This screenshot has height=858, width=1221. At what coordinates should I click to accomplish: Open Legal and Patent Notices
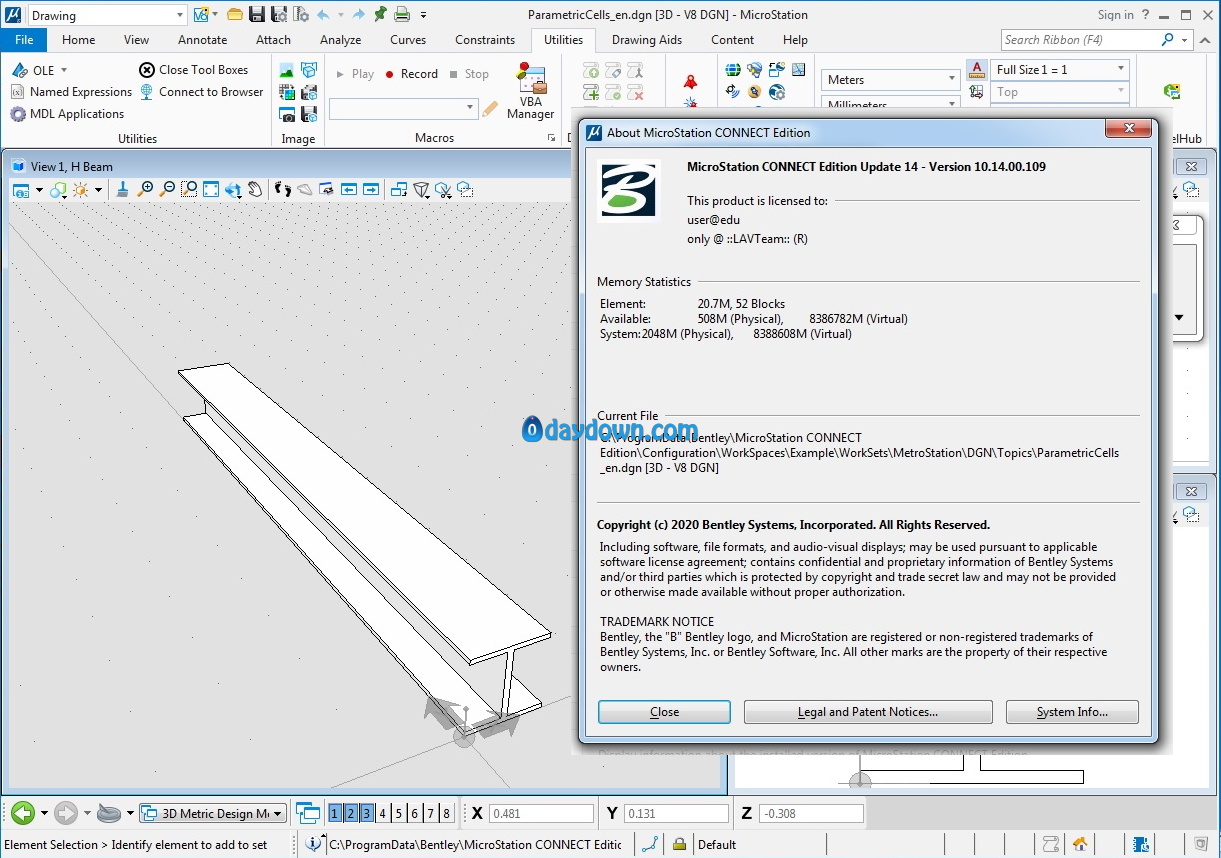point(868,712)
